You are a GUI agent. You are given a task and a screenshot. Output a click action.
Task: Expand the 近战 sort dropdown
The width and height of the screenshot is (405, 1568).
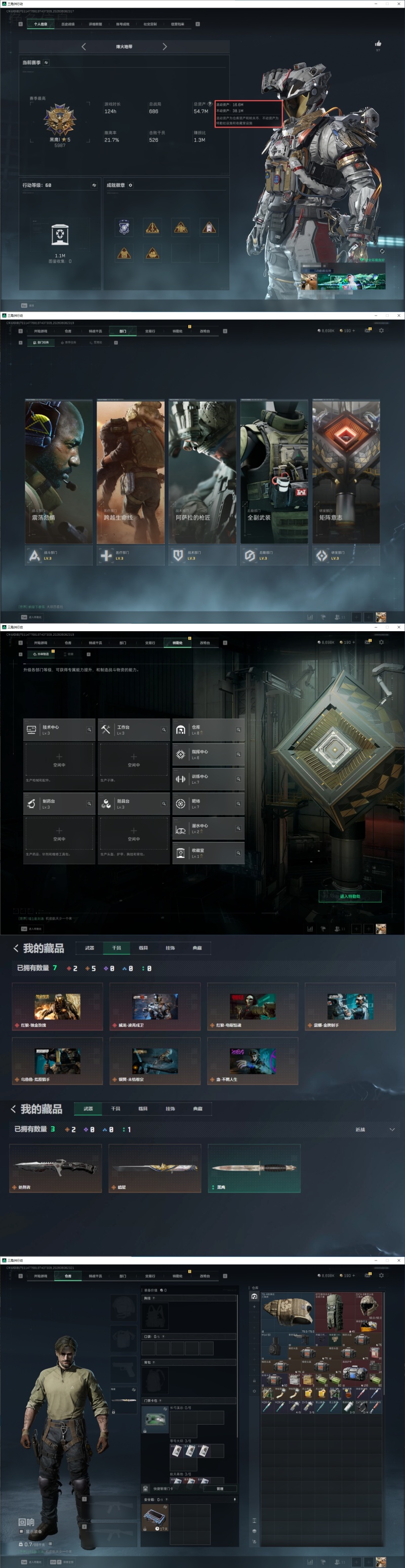pyautogui.click(x=392, y=1130)
